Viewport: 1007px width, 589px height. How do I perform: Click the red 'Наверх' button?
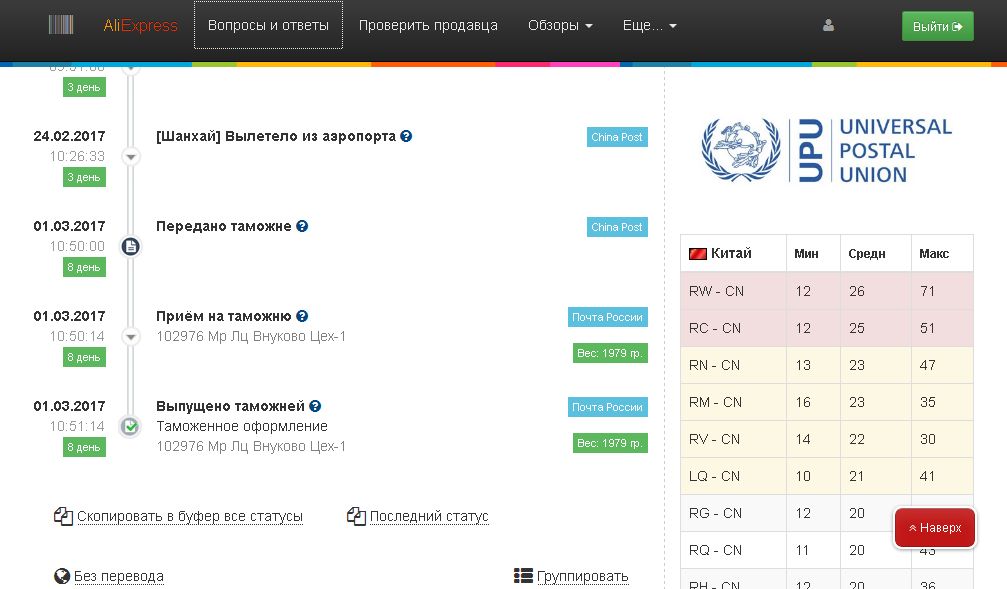point(934,527)
